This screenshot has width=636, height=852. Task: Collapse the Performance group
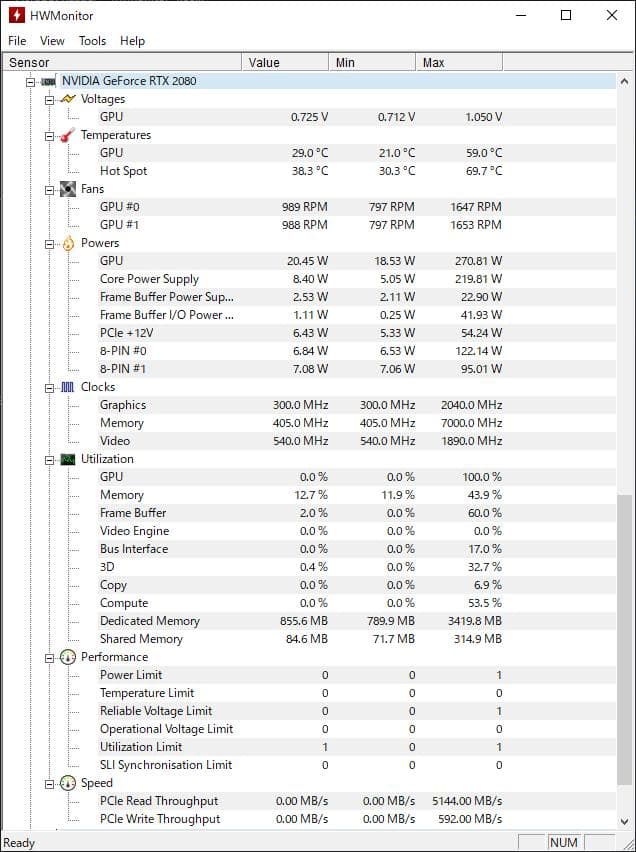50,658
